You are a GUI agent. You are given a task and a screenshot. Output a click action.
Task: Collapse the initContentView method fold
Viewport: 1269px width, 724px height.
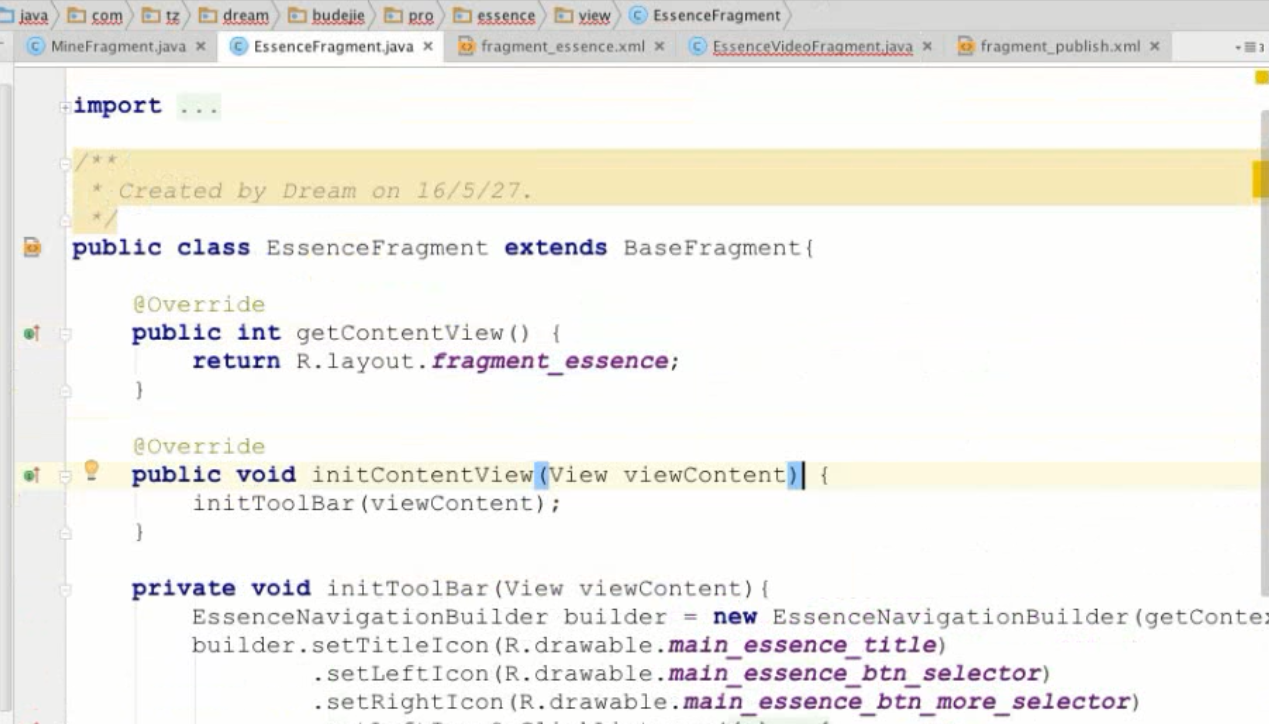click(65, 475)
